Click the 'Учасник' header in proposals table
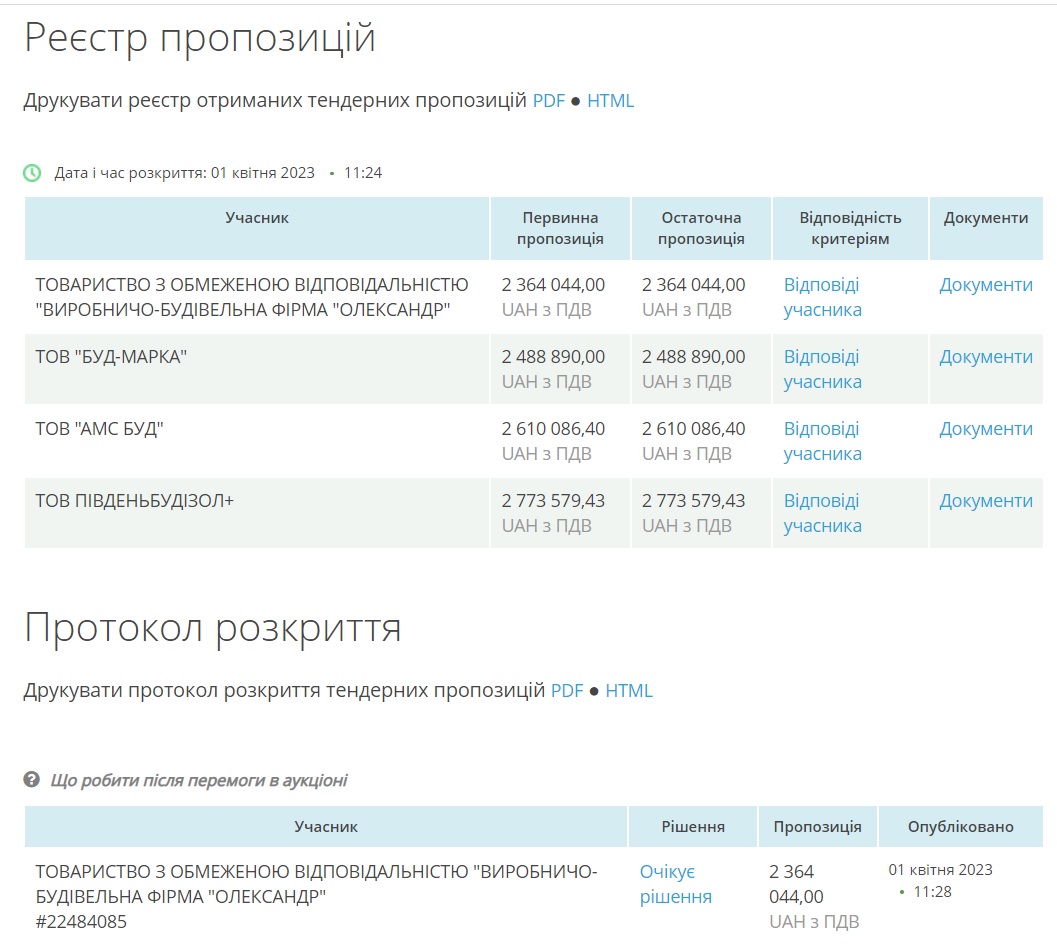The height and width of the screenshot is (944, 1057). 257,218
